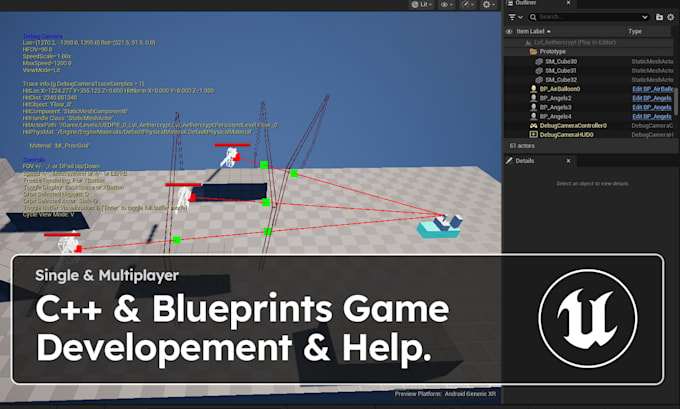Click the Preview Platform: Android Generic XR text
Image resolution: width=680 pixels, height=409 pixels.
[445, 394]
